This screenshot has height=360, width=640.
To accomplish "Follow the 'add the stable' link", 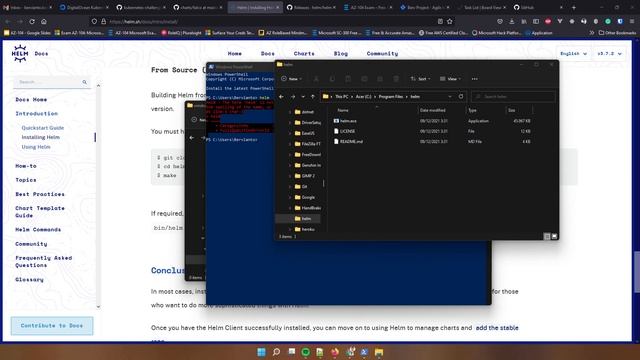I will pyautogui.click(x=497, y=328).
